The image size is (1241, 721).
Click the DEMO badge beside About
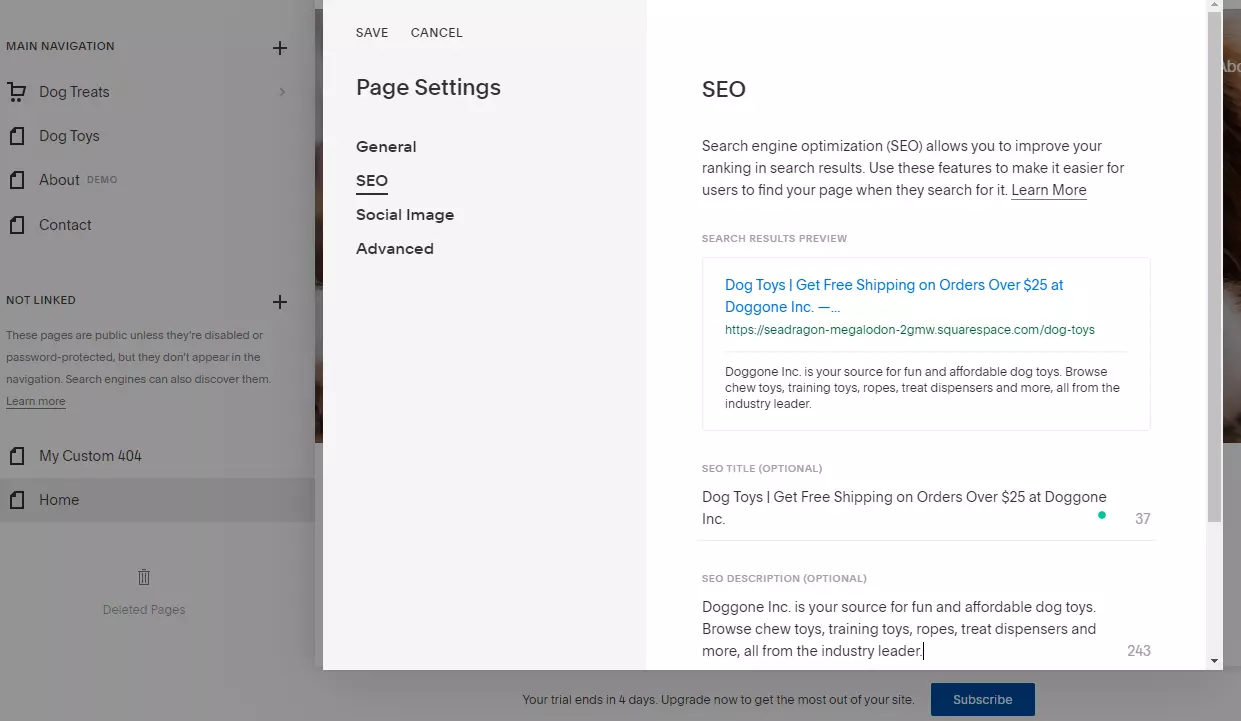click(102, 180)
